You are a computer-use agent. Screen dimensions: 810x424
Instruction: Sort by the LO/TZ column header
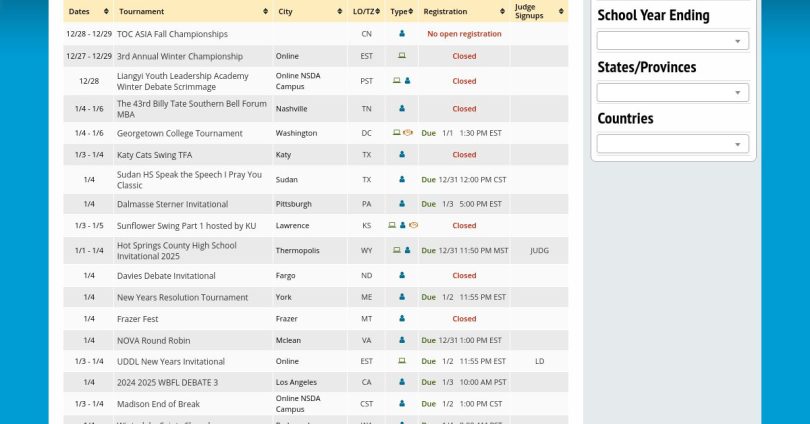tap(366, 11)
